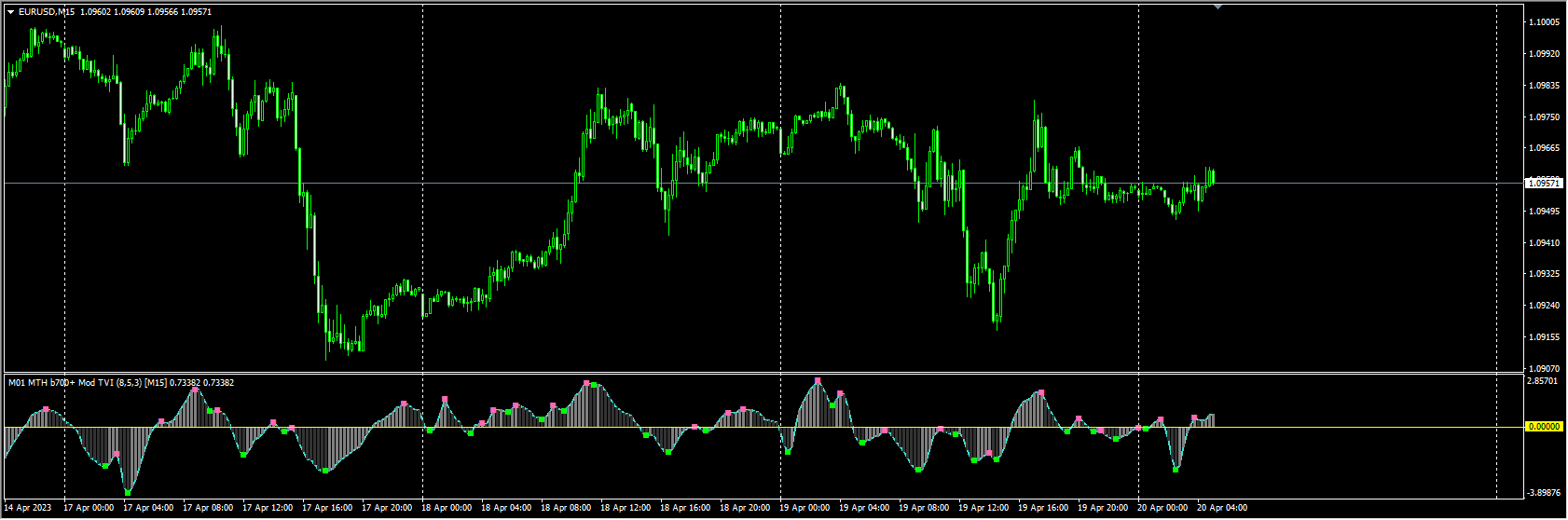
Task: Click the -3.89876 indicator scale minimum label
Action: [1545, 493]
